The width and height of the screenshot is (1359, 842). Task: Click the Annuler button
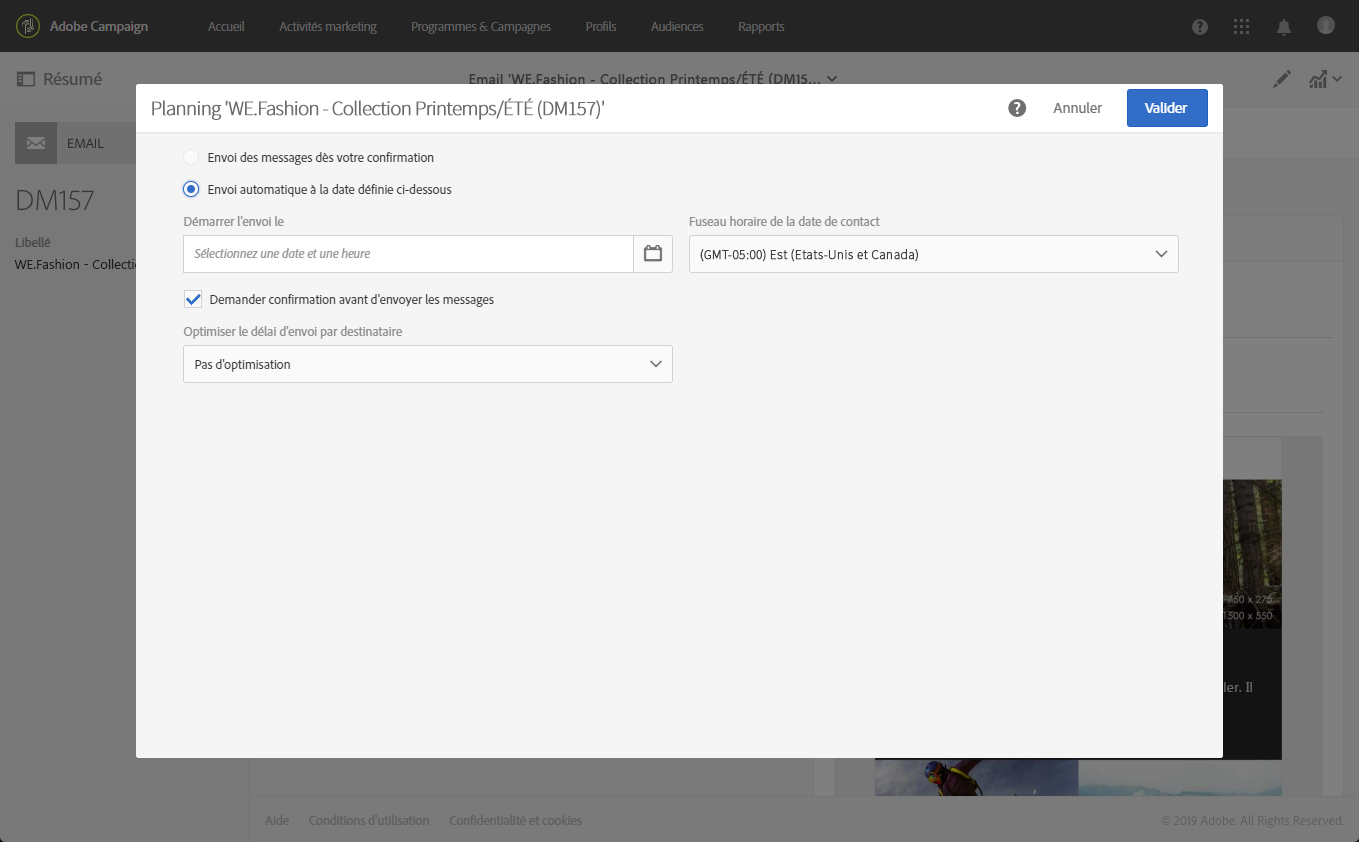(x=1077, y=108)
